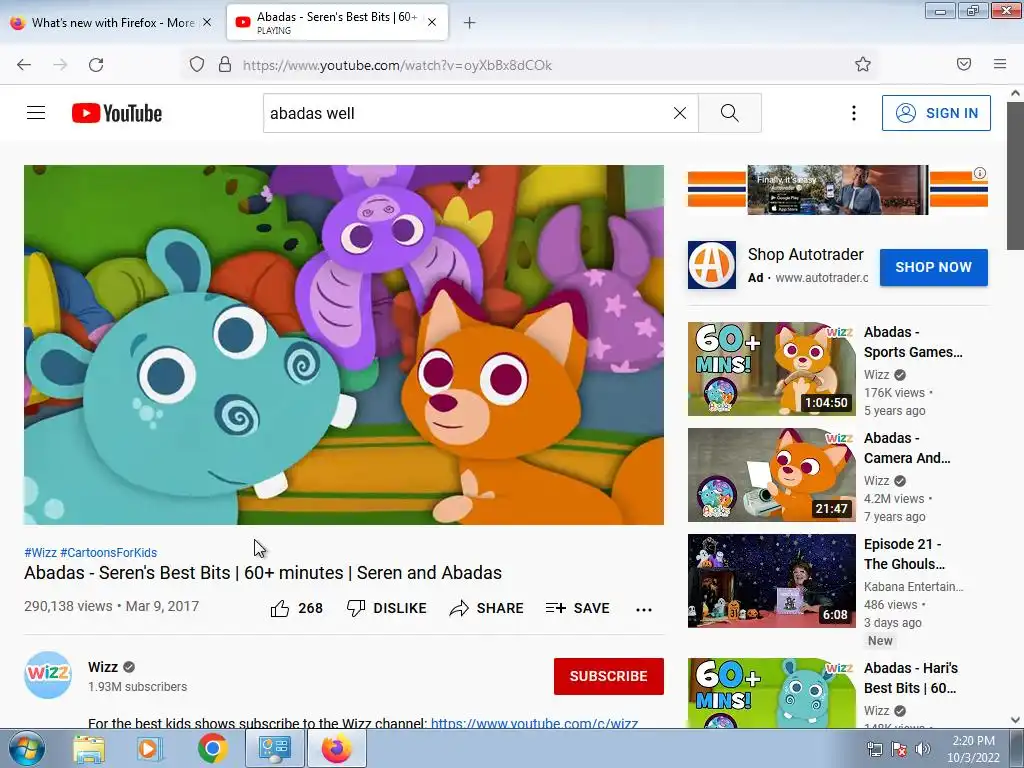The height and width of the screenshot is (768, 1024).
Task: Open Episode 21 The Ghouls video thumbnail
Action: click(771, 581)
